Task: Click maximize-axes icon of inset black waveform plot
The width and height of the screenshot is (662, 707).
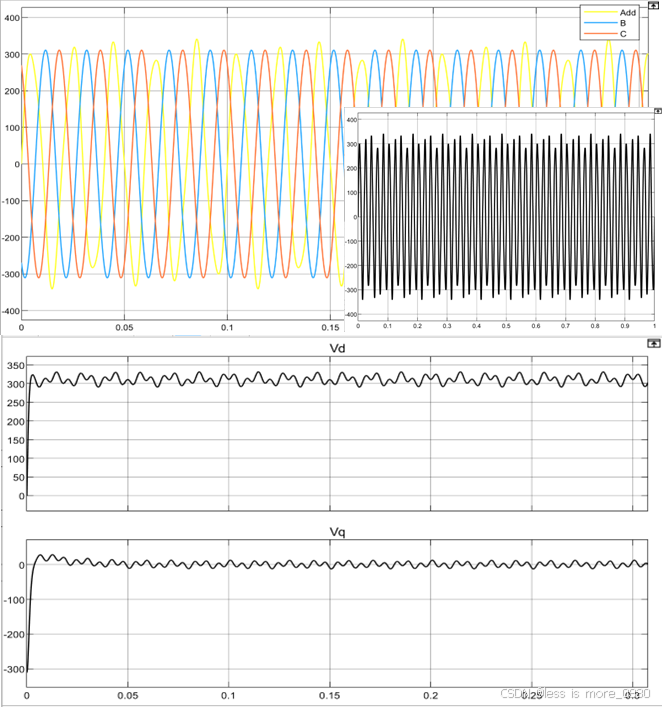Action: [x=658, y=110]
